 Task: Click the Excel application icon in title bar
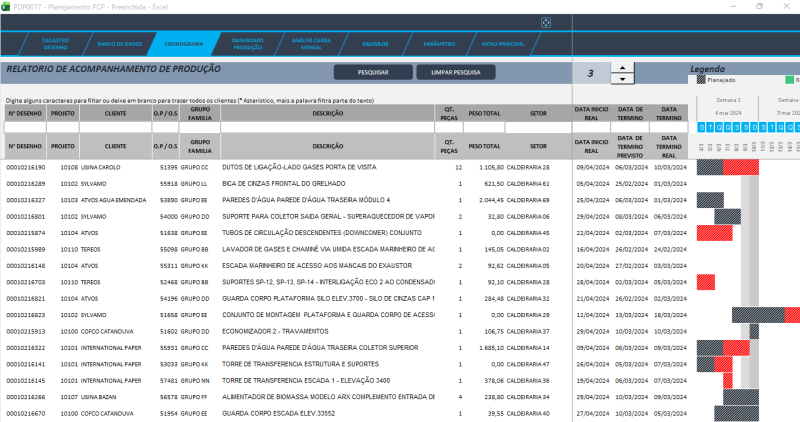click(5, 5)
